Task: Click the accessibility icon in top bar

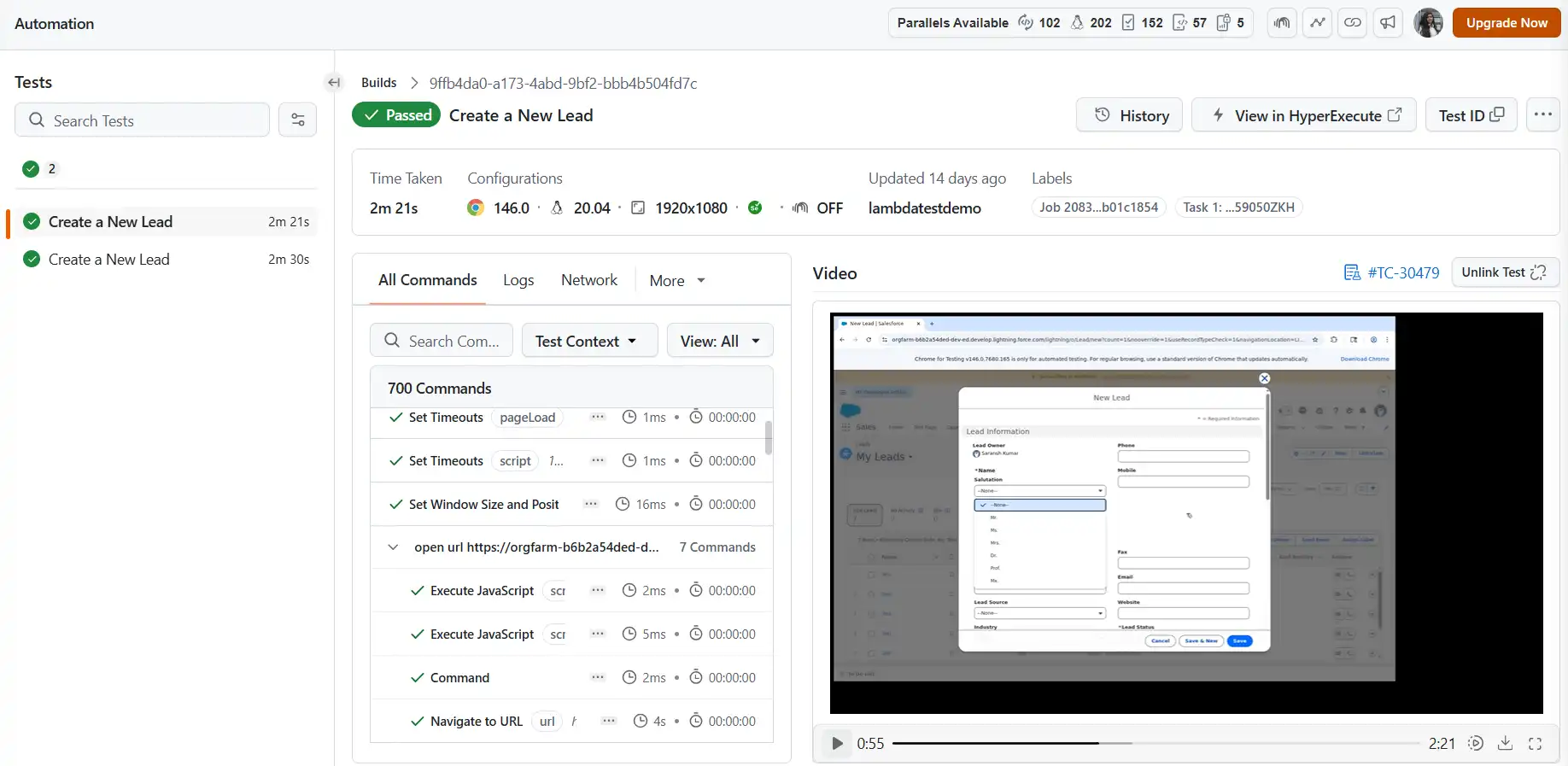Action: [1282, 23]
